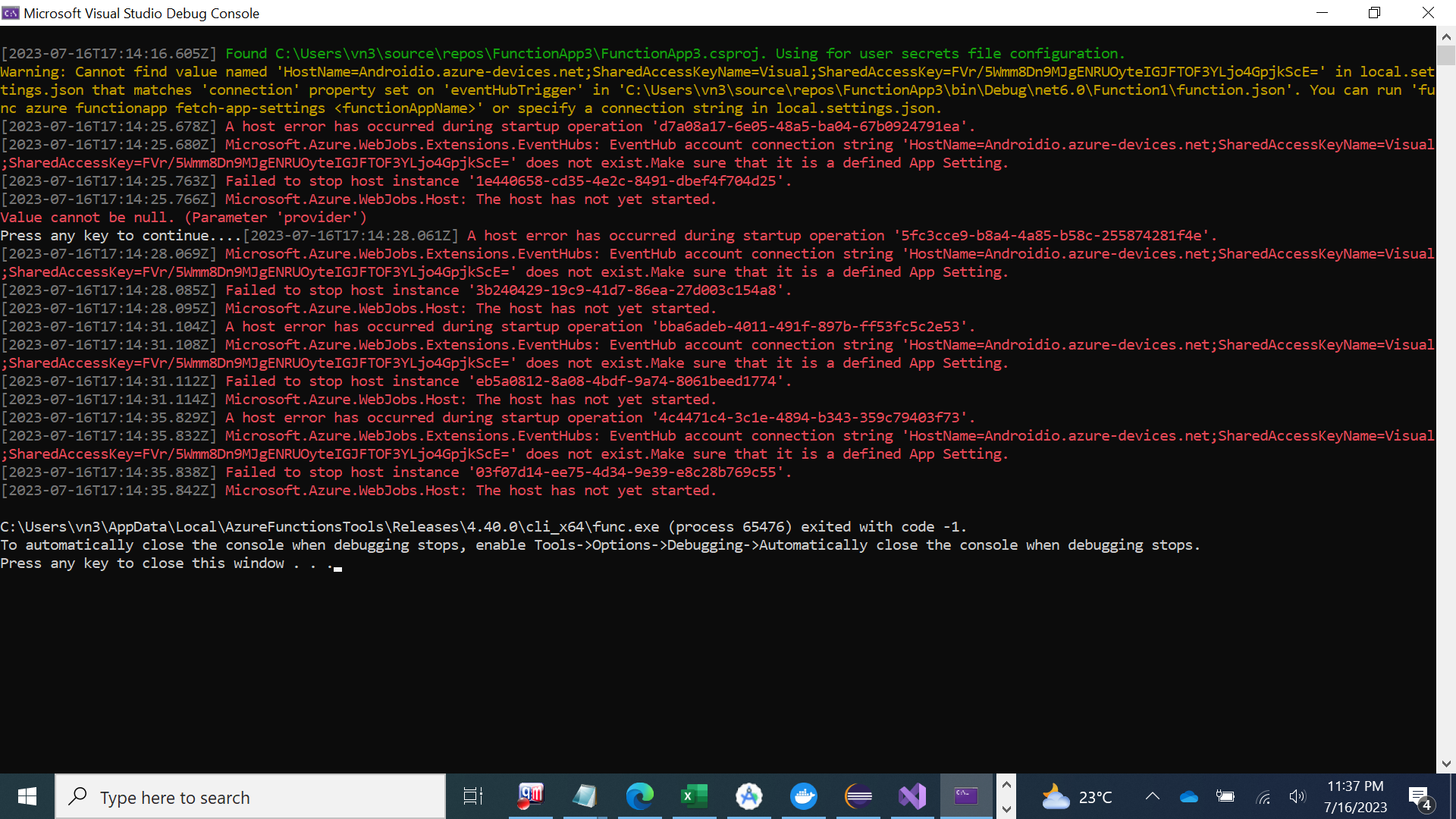Launch the QM application pinned to taskbar
1456x819 pixels.
point(530,796)
